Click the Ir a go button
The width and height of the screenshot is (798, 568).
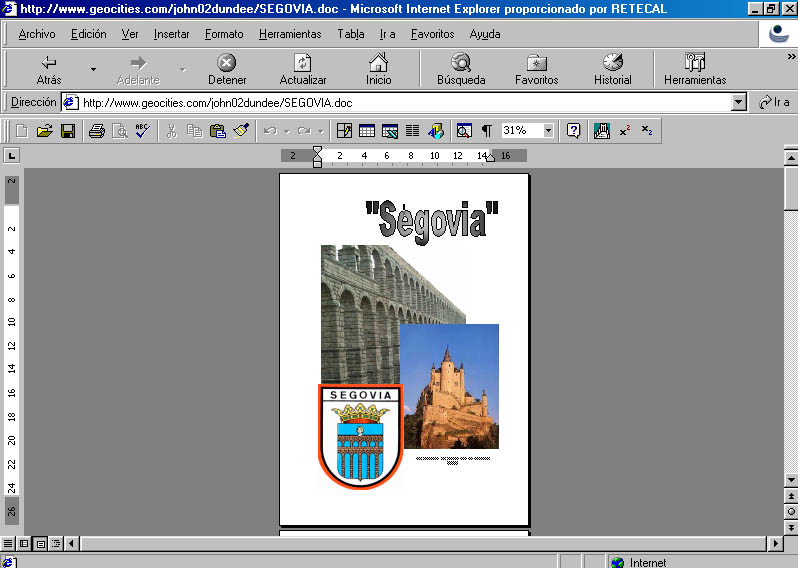[774, 102]
